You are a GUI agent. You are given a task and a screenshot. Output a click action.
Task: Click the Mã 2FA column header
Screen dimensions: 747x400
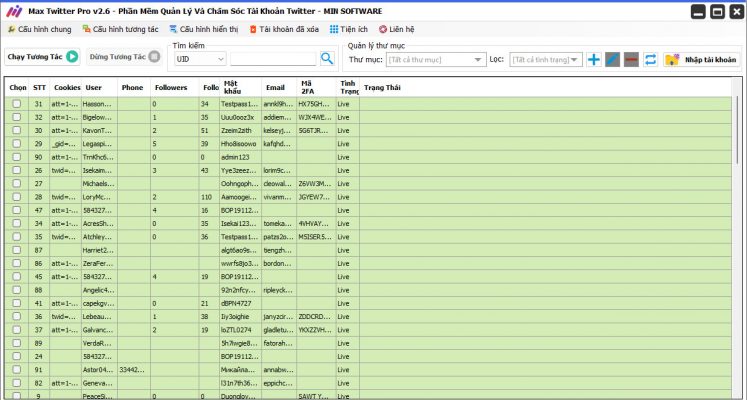(x=316, y=88)
